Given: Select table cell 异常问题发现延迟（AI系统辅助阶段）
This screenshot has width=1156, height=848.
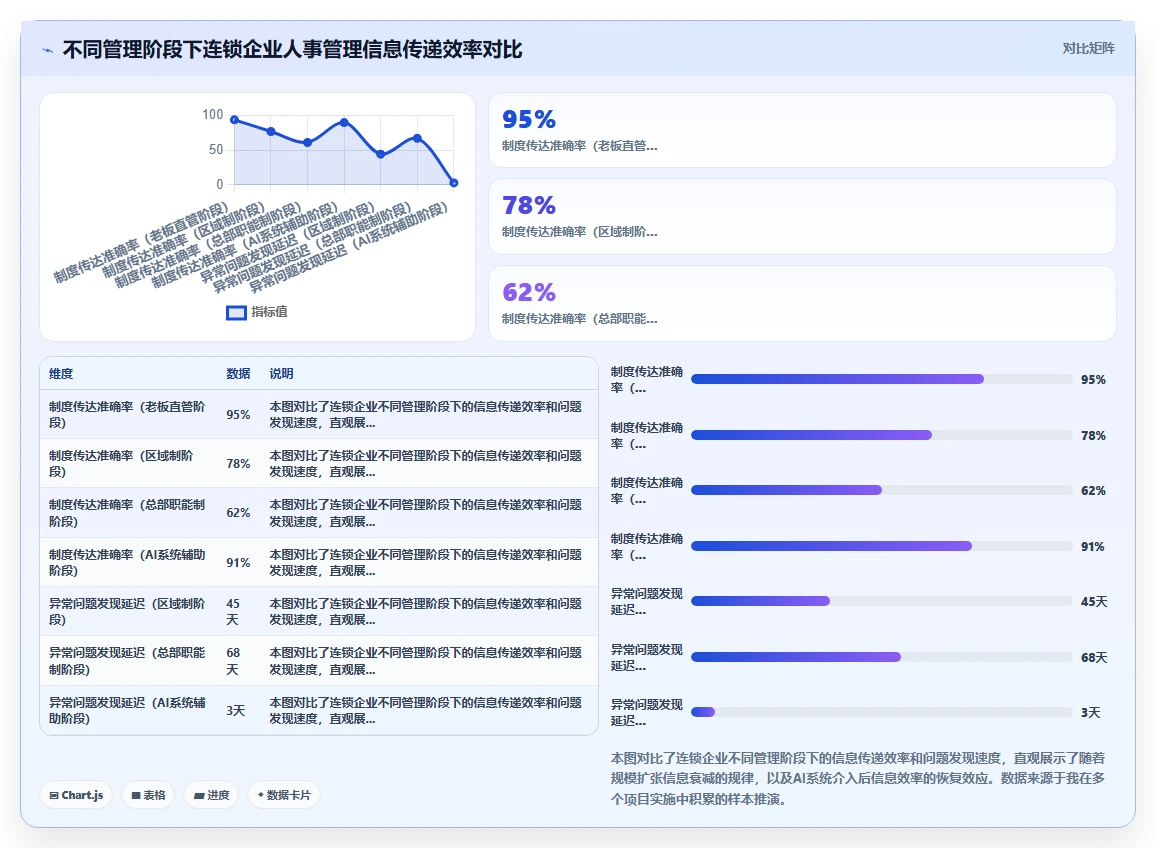Looking at the screenshot, I should pyautogui.click(x=128, y=710).
